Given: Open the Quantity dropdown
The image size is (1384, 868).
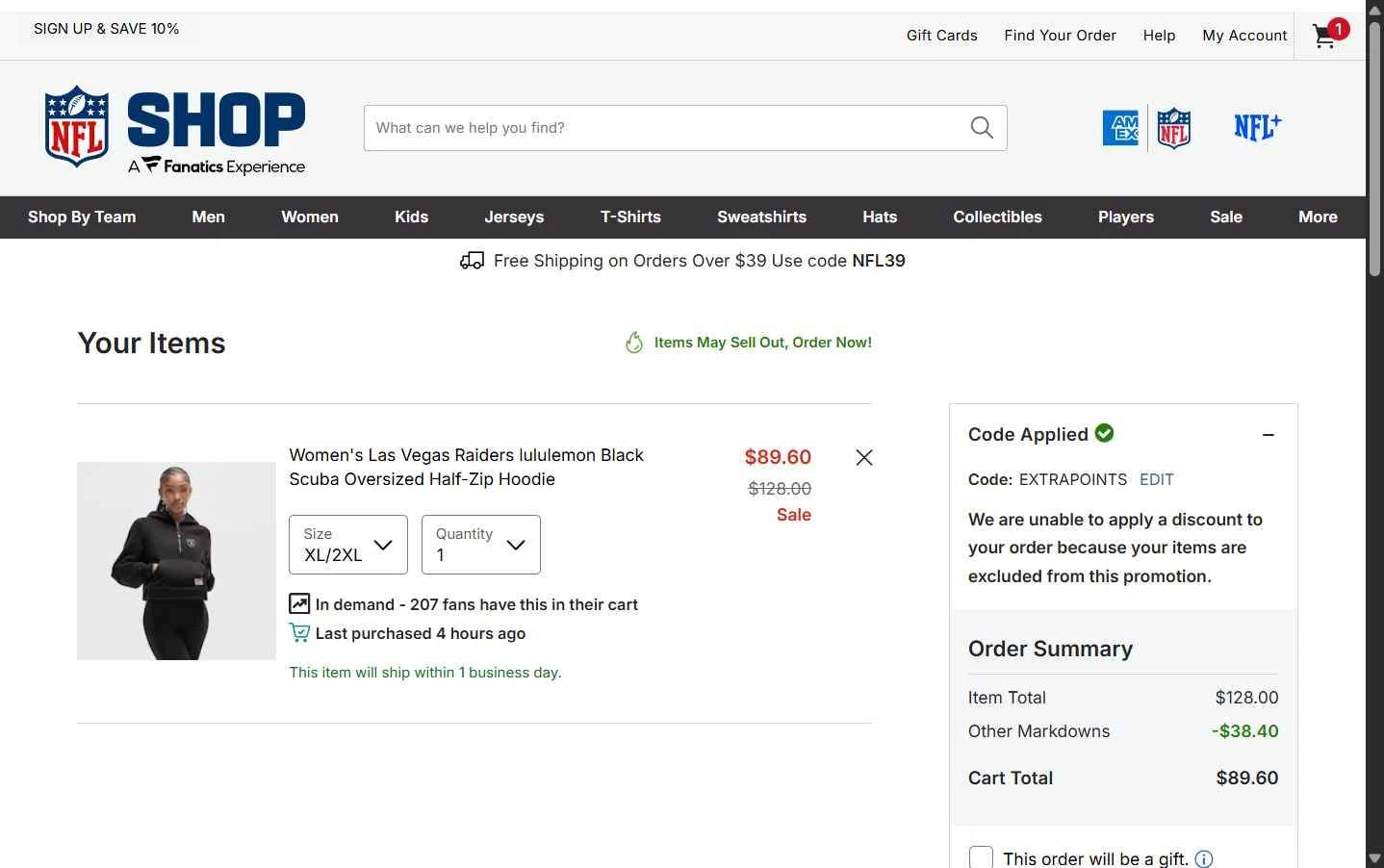Looking at the screenshot, I should pyautogui.click(x=481, y=545).
